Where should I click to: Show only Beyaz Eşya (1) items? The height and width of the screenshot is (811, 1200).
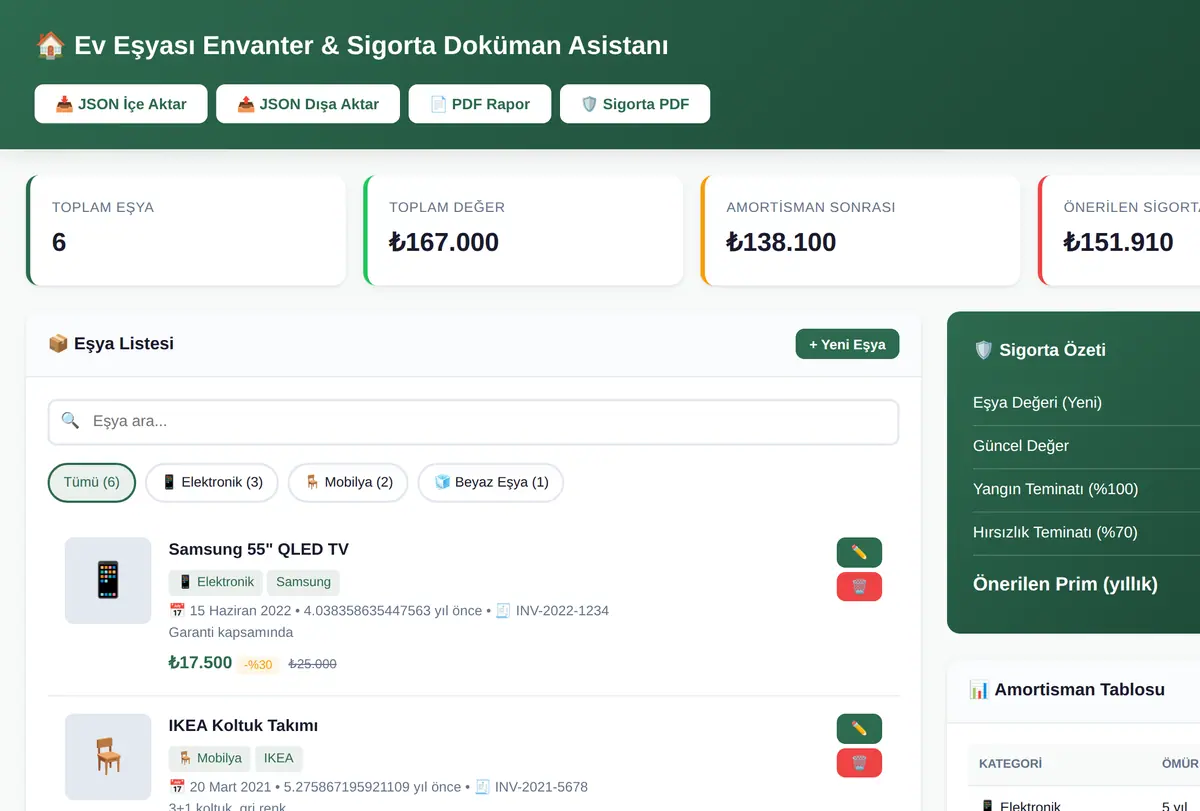[x=491, y=482]
